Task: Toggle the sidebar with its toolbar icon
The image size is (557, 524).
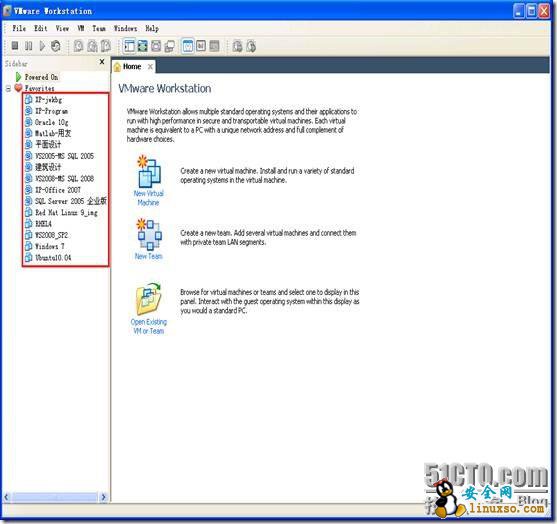Action: click(x=129, y=46)
